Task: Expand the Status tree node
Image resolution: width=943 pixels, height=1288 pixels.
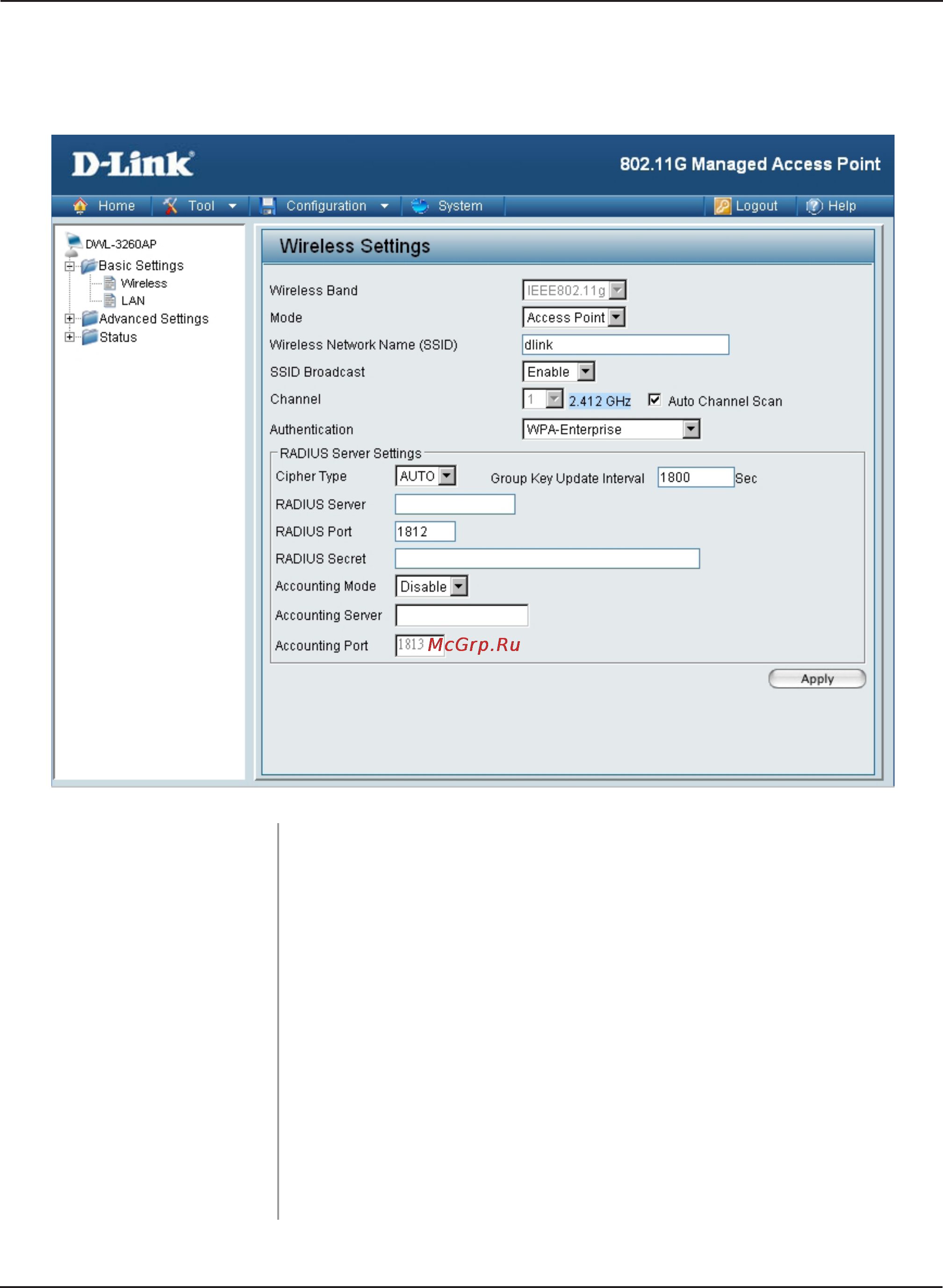Action: [70, 337]
